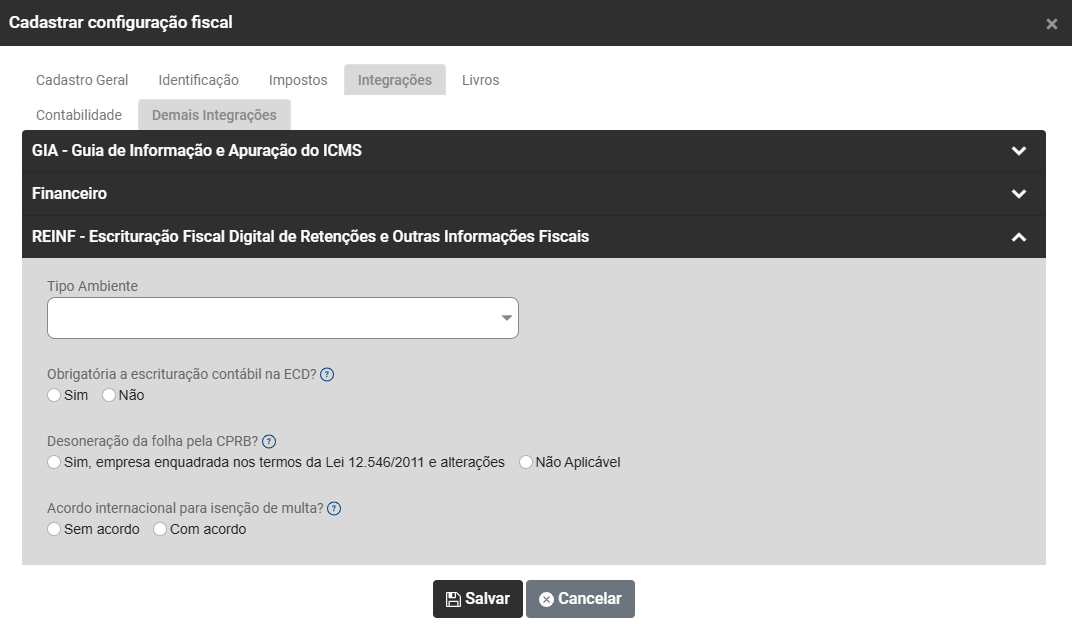Open the Impostos tab

[x=298, y=80]
